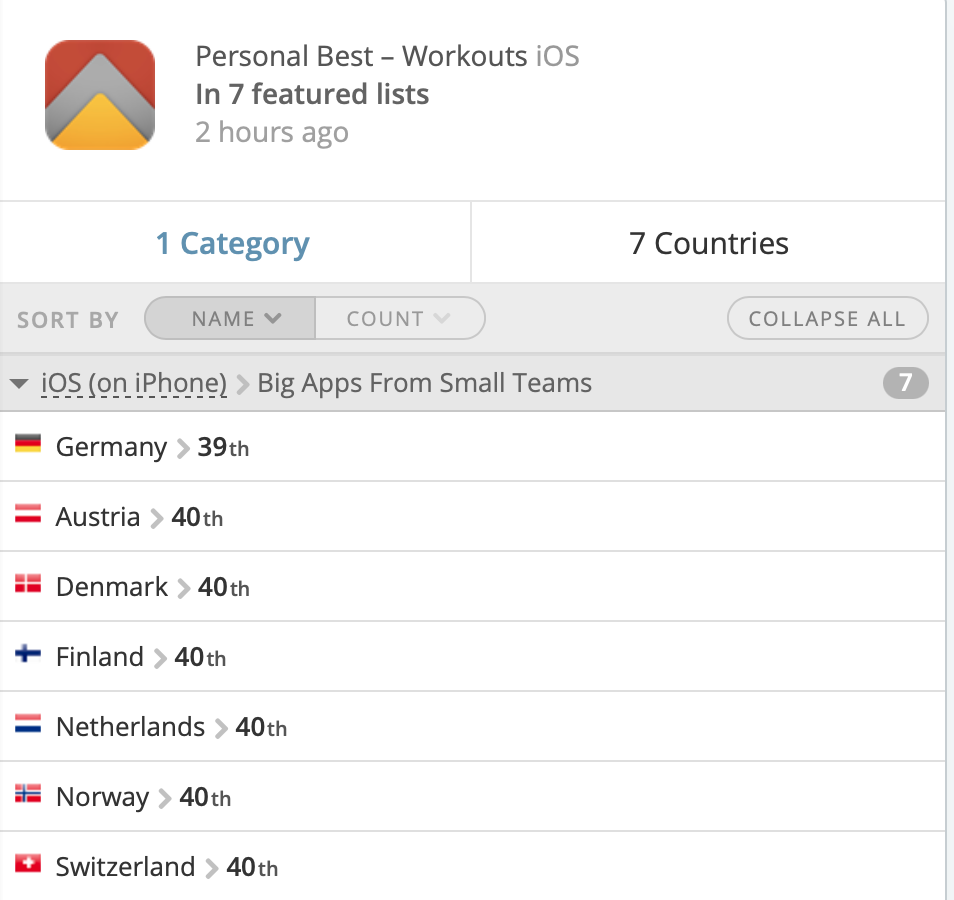Screen dimensions: 954x900
Task: Select the Finland 40th row
Action: [x=472, y=657]
